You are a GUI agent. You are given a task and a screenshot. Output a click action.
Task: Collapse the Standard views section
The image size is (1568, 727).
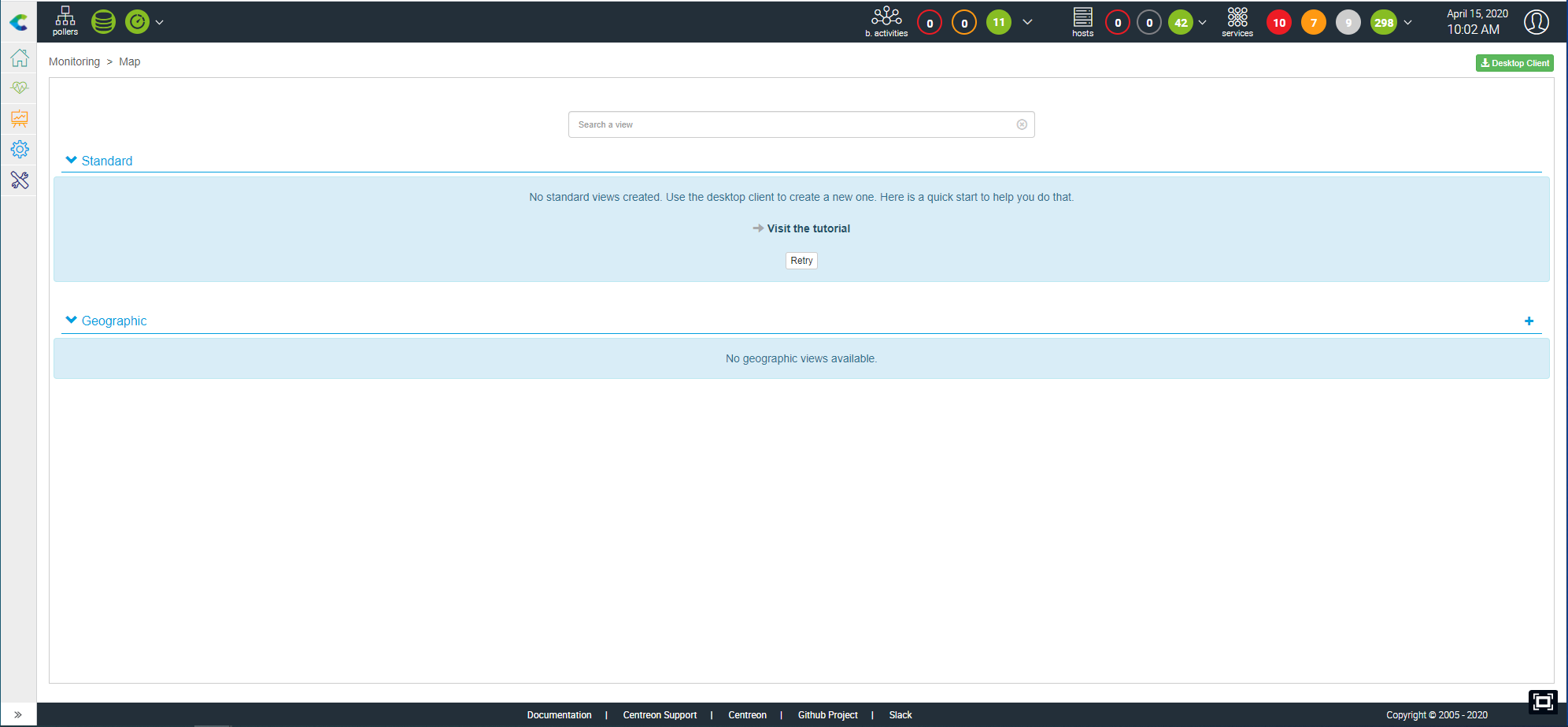click(x=72, y=161)
